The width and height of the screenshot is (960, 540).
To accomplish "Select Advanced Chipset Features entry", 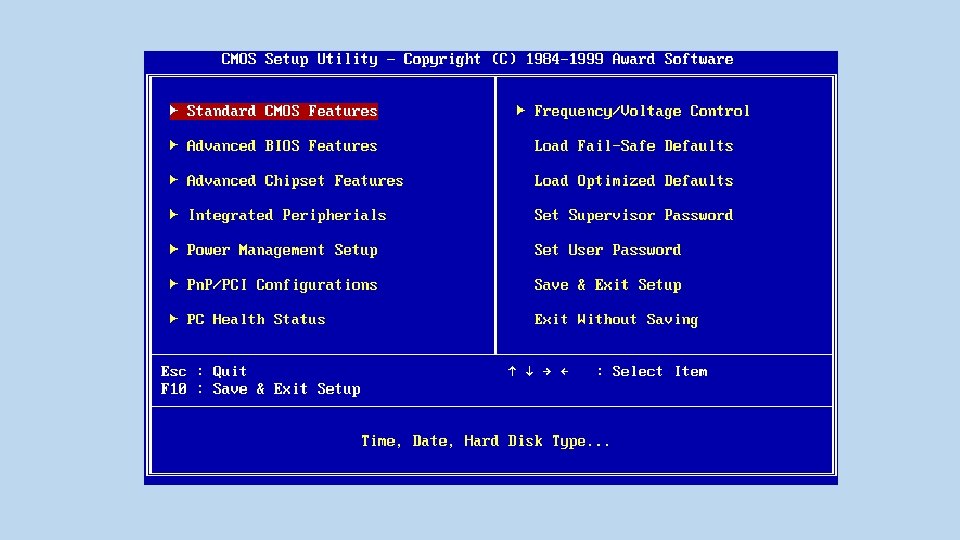I will pyautogui.click(x=294, y=181).
